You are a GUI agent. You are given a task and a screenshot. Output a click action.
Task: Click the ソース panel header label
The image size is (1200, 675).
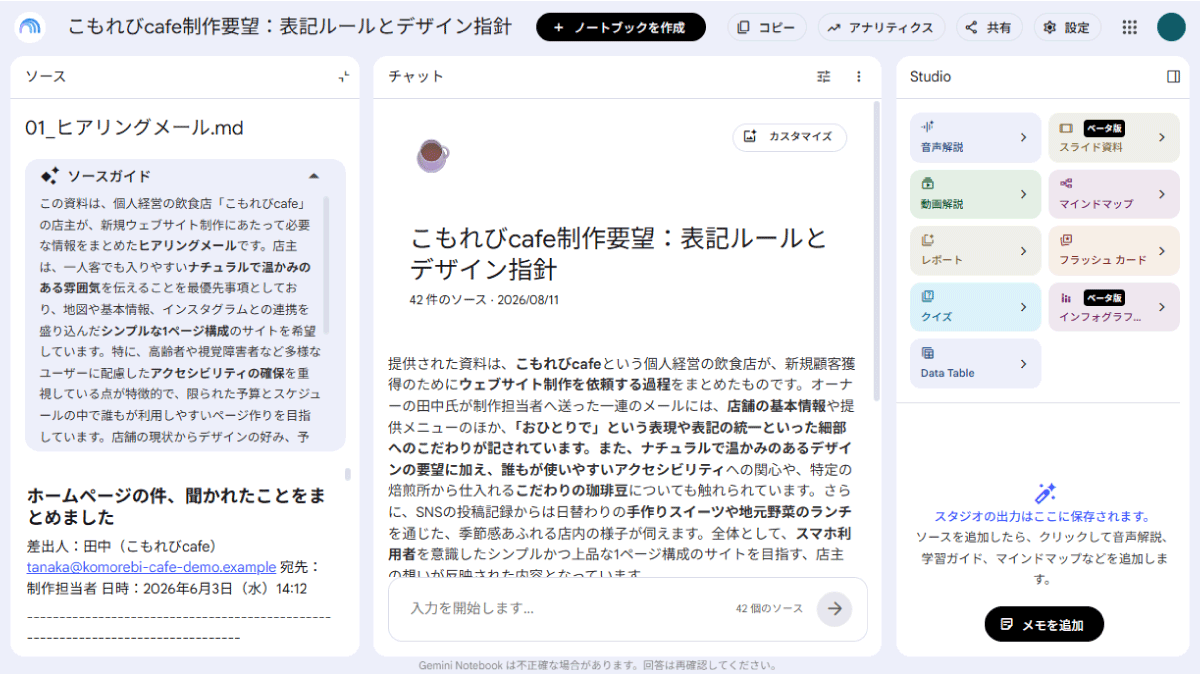[x=46, y=76]
